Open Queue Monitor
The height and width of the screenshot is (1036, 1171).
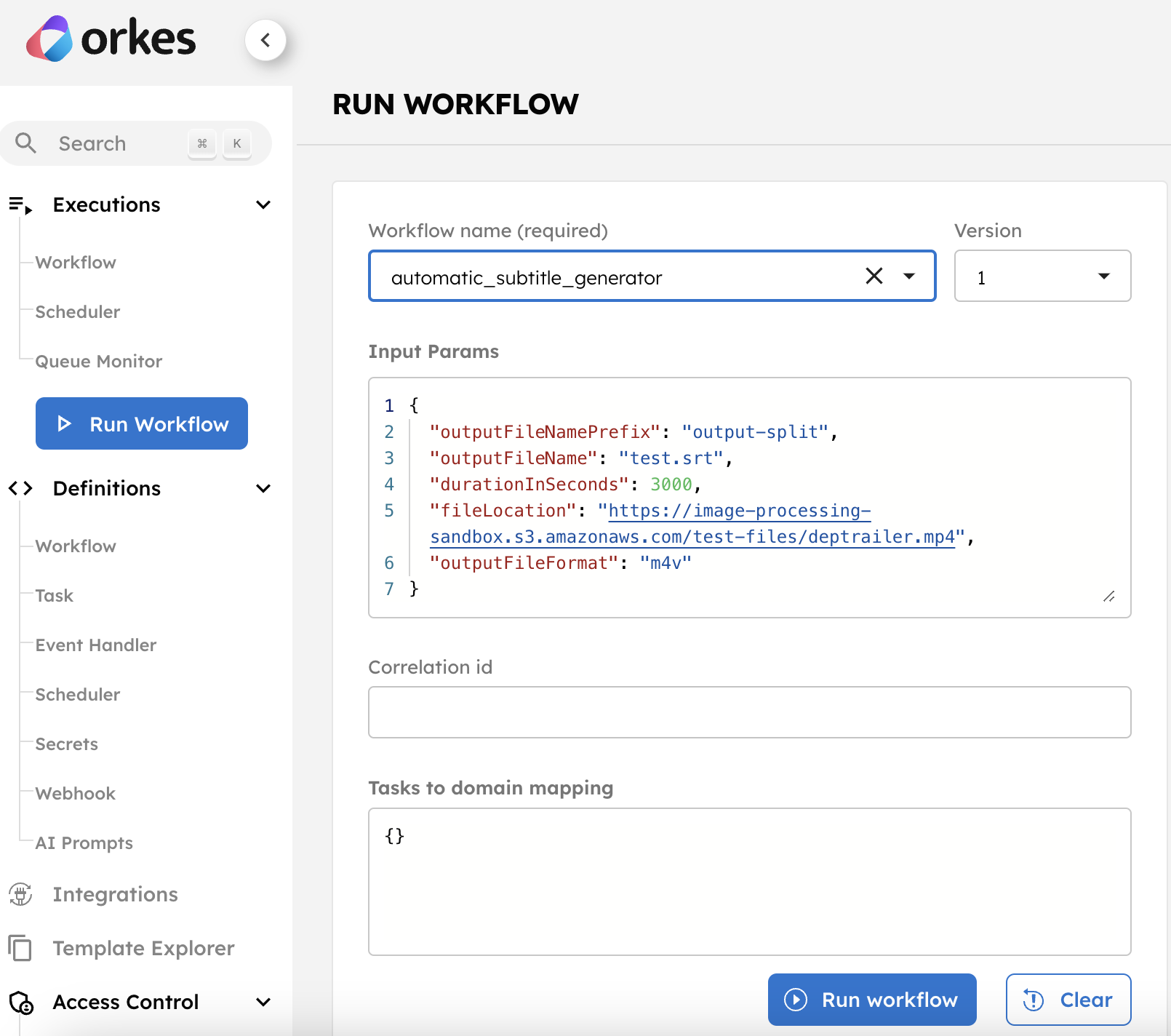point(99,362)
